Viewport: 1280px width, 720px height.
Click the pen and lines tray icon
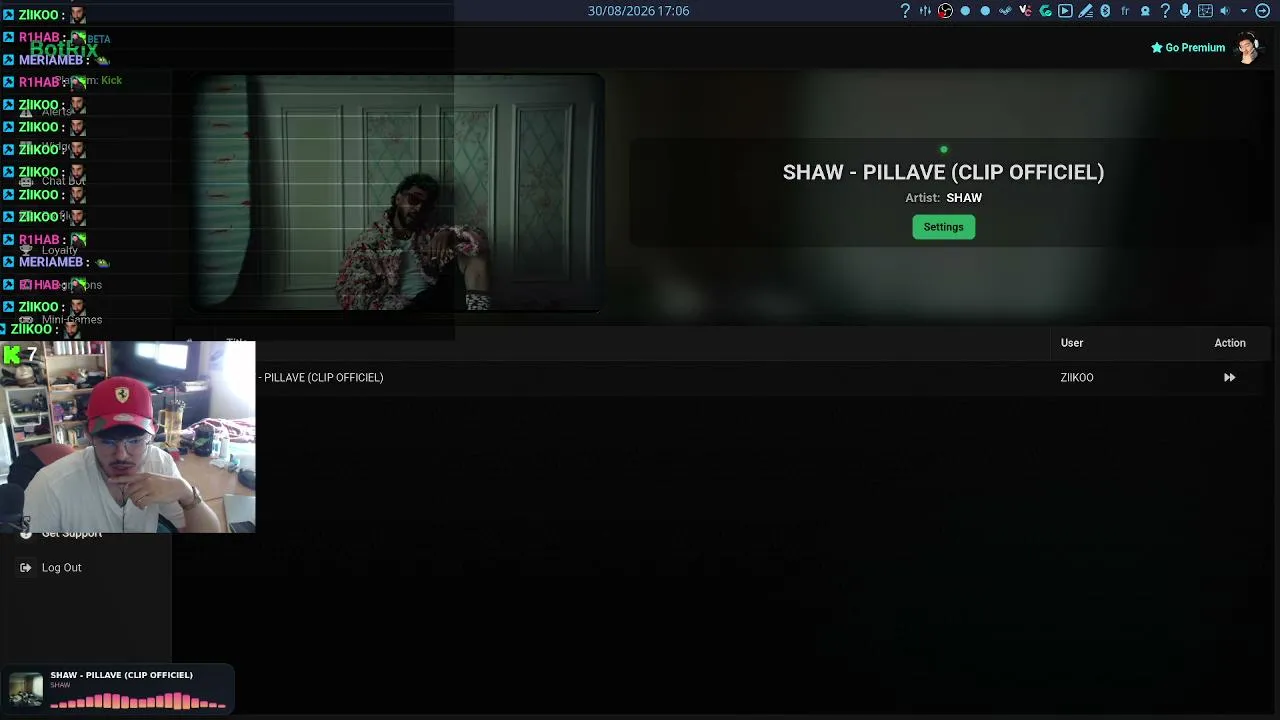click(x=1085, y=11)
